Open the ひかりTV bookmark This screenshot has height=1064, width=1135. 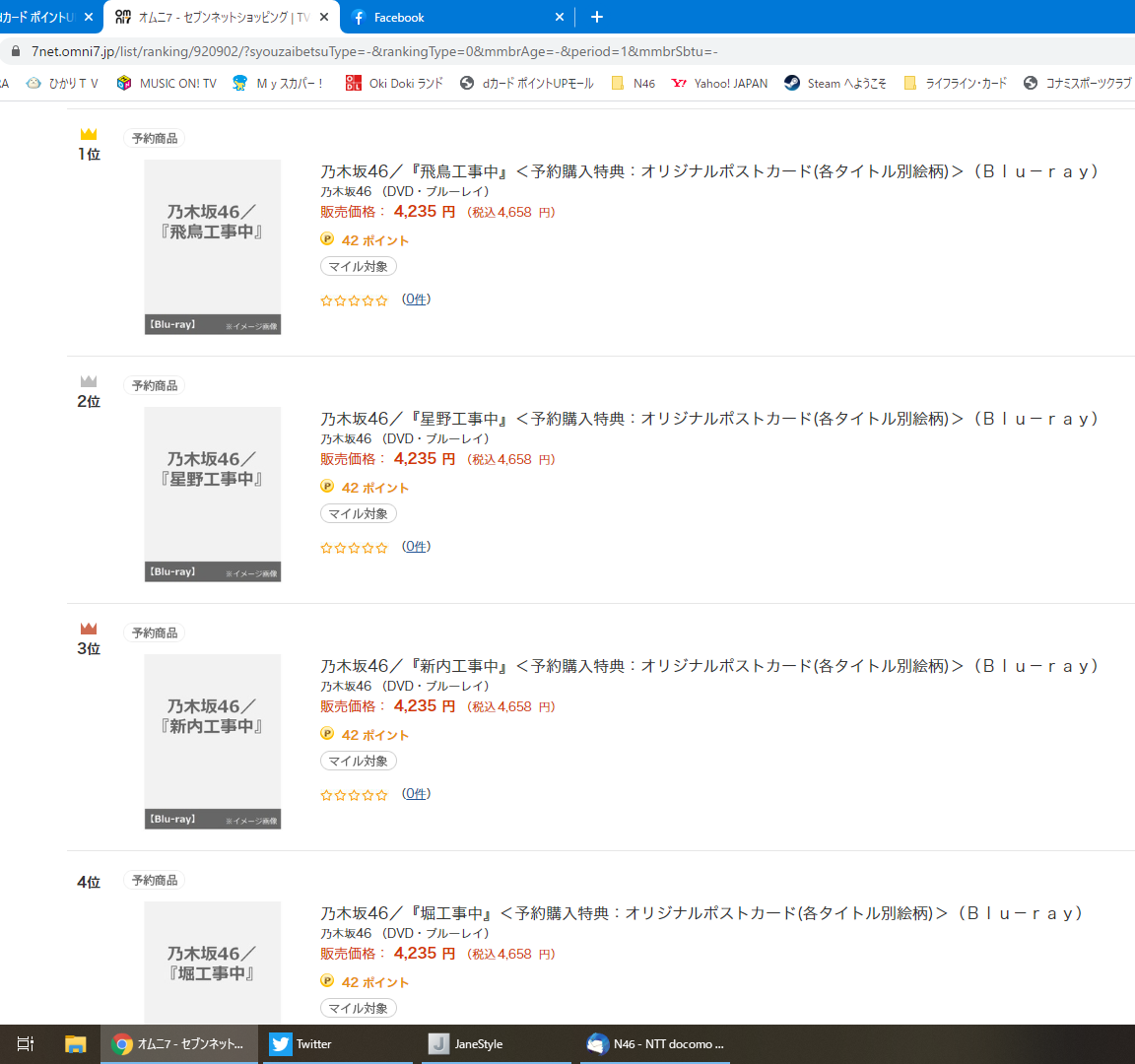pyautogui.click(x=62, y=83)
